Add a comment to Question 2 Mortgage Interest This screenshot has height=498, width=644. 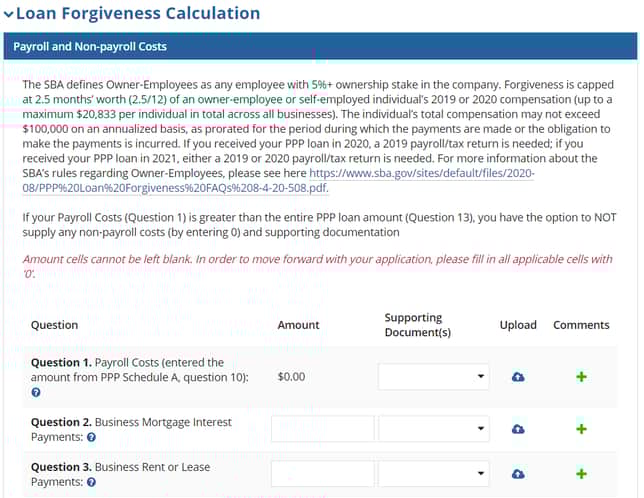coord(581,429)
